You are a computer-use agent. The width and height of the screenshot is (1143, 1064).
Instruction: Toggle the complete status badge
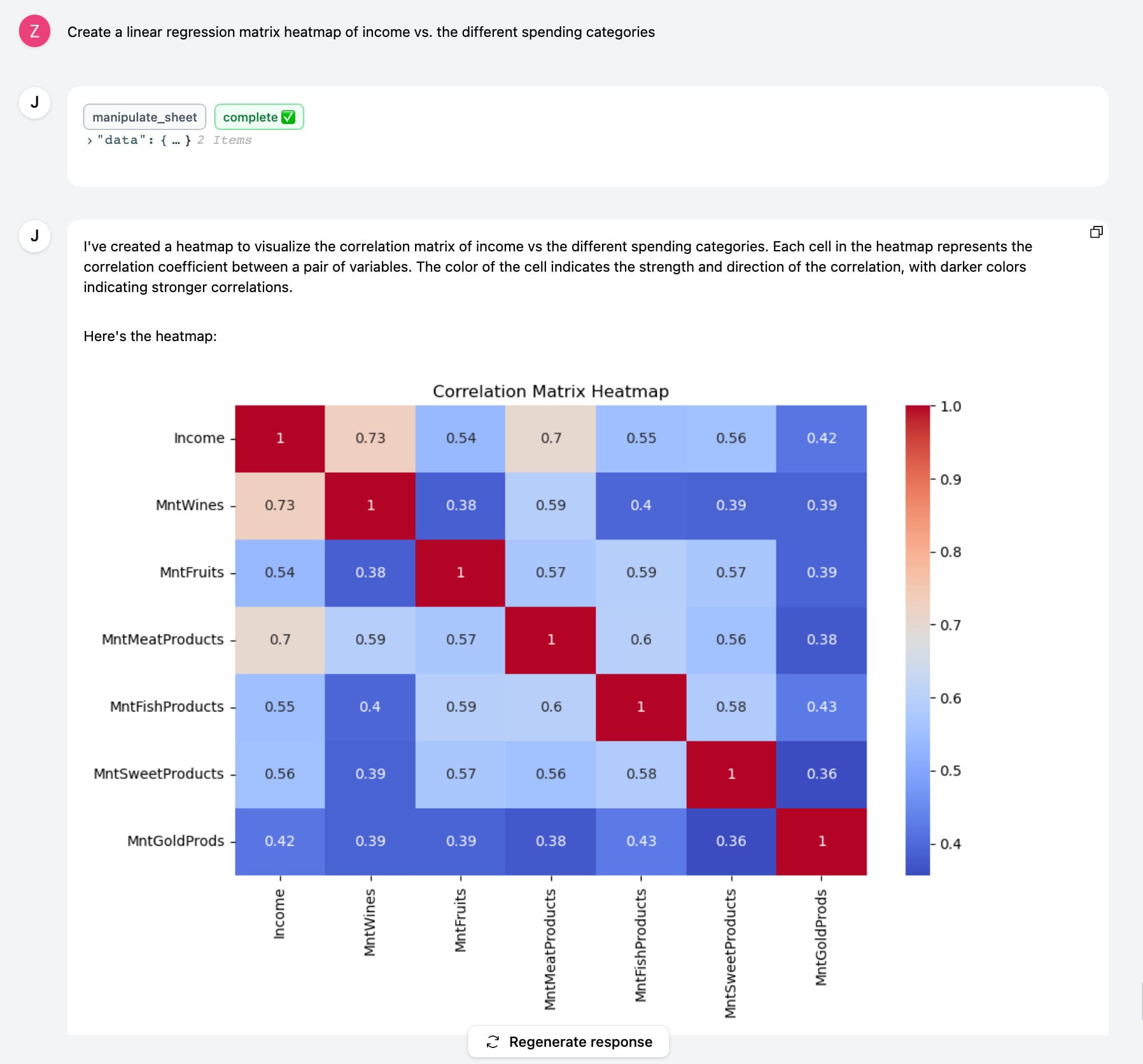(x=258, y=116)
